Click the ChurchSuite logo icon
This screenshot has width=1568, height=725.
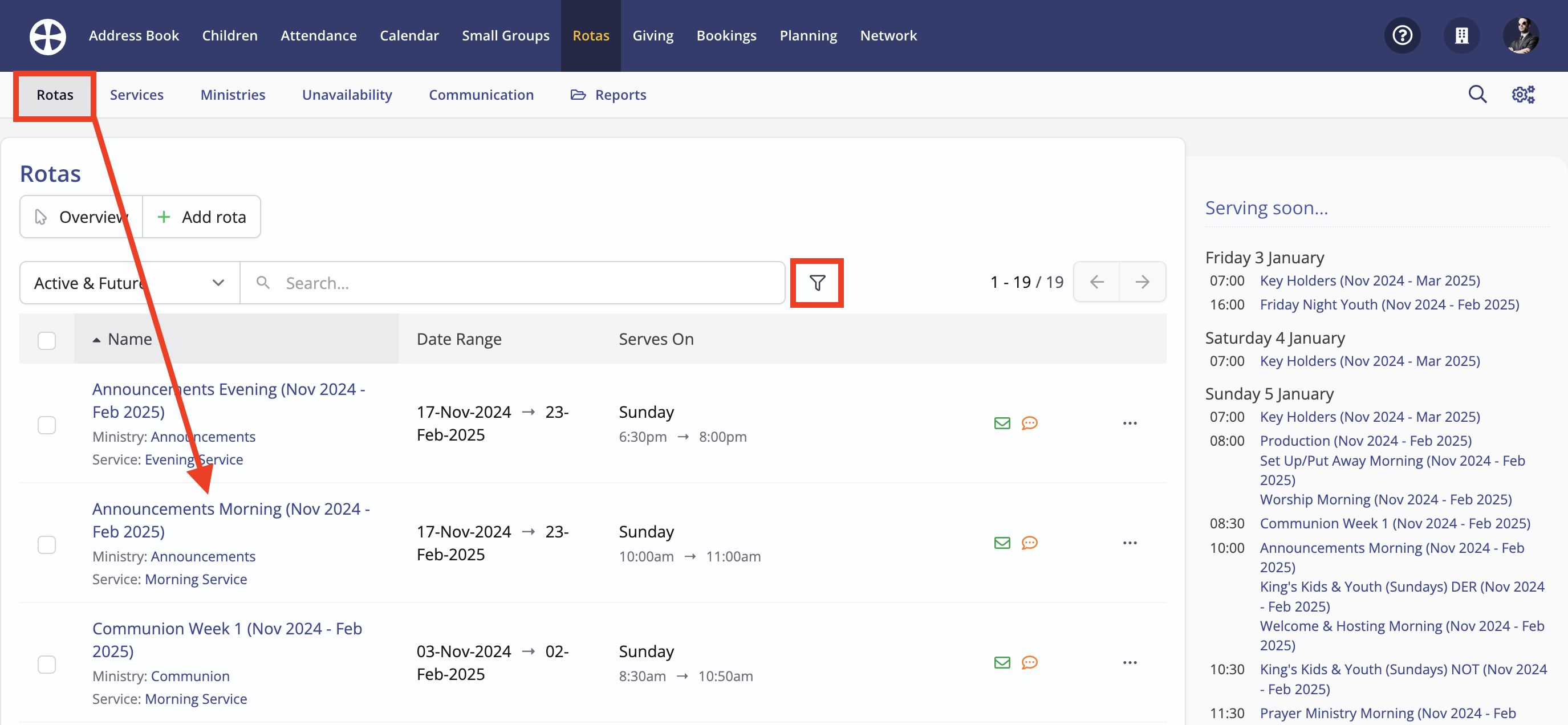click(x=47, y=36)
